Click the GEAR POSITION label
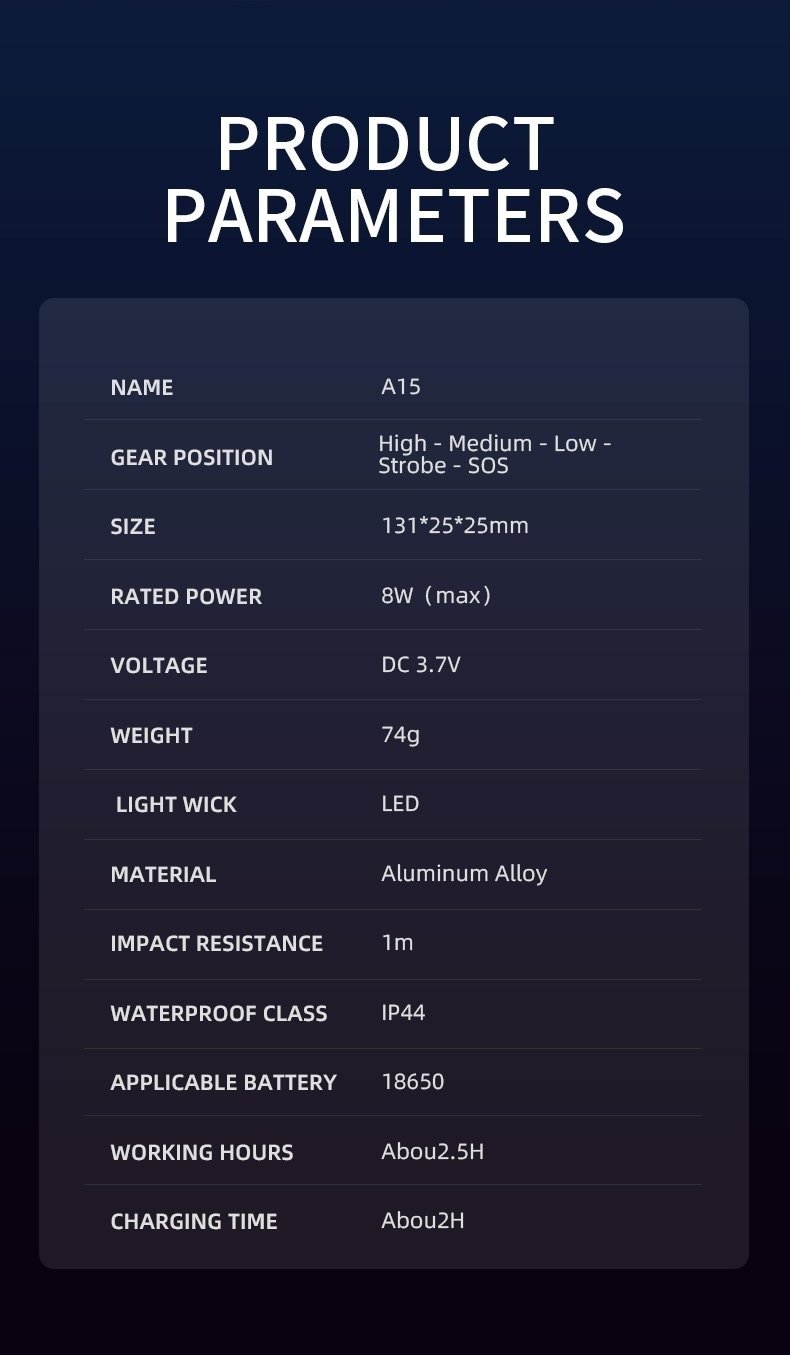Screen dimensions: 790x1355 coord(191,458)
